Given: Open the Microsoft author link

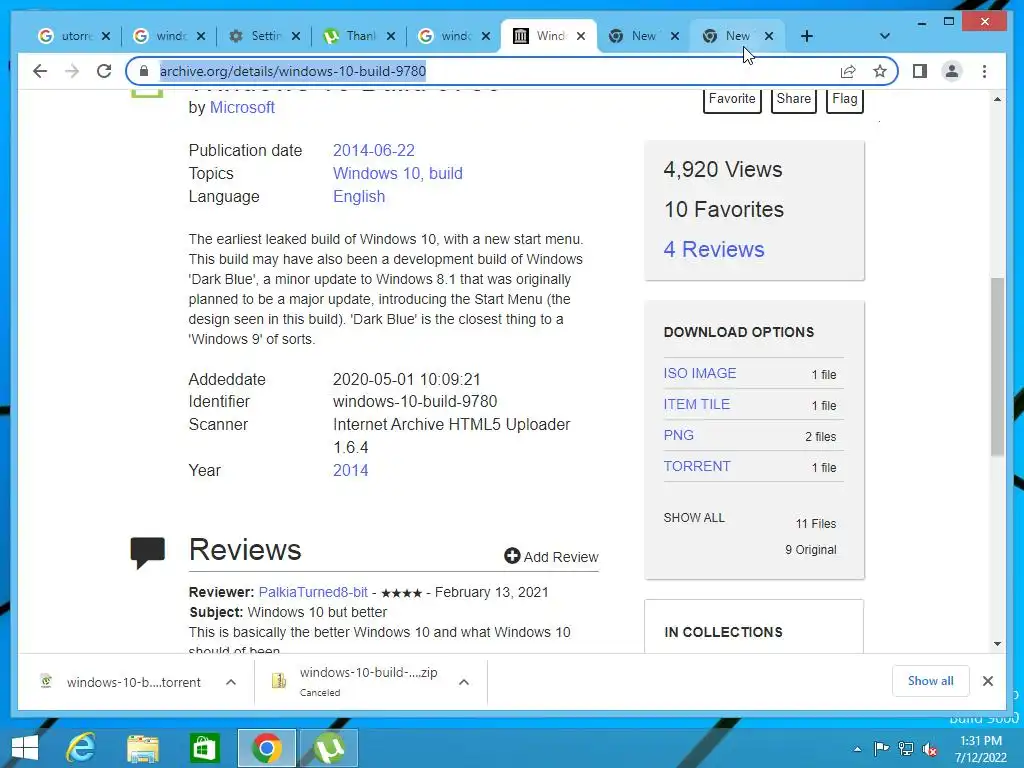Looking at the screenshot, I should click(242, 108).
